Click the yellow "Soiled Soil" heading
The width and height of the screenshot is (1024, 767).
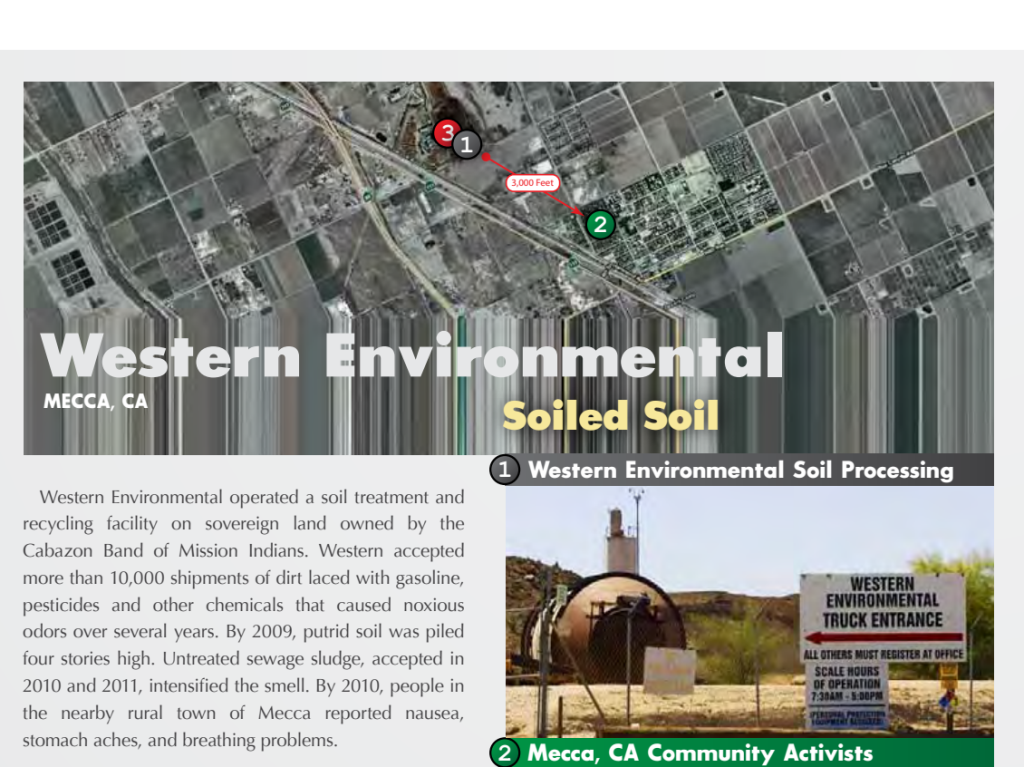point(611,416)
